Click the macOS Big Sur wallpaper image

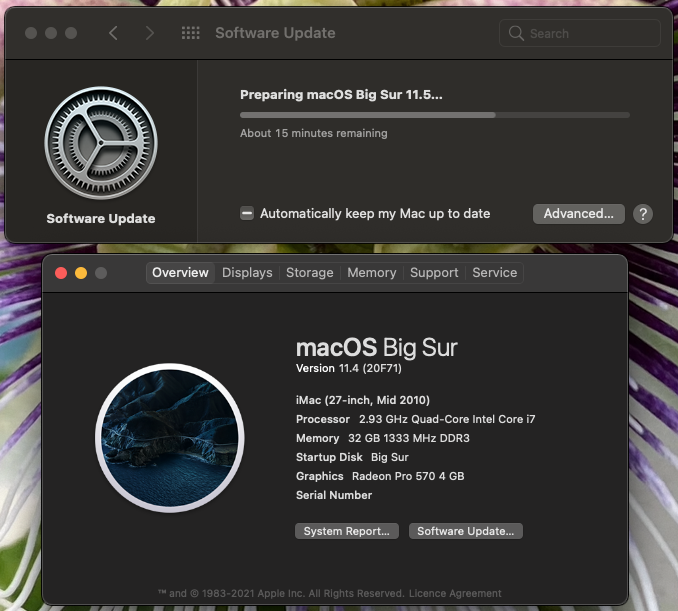[170, 438]
